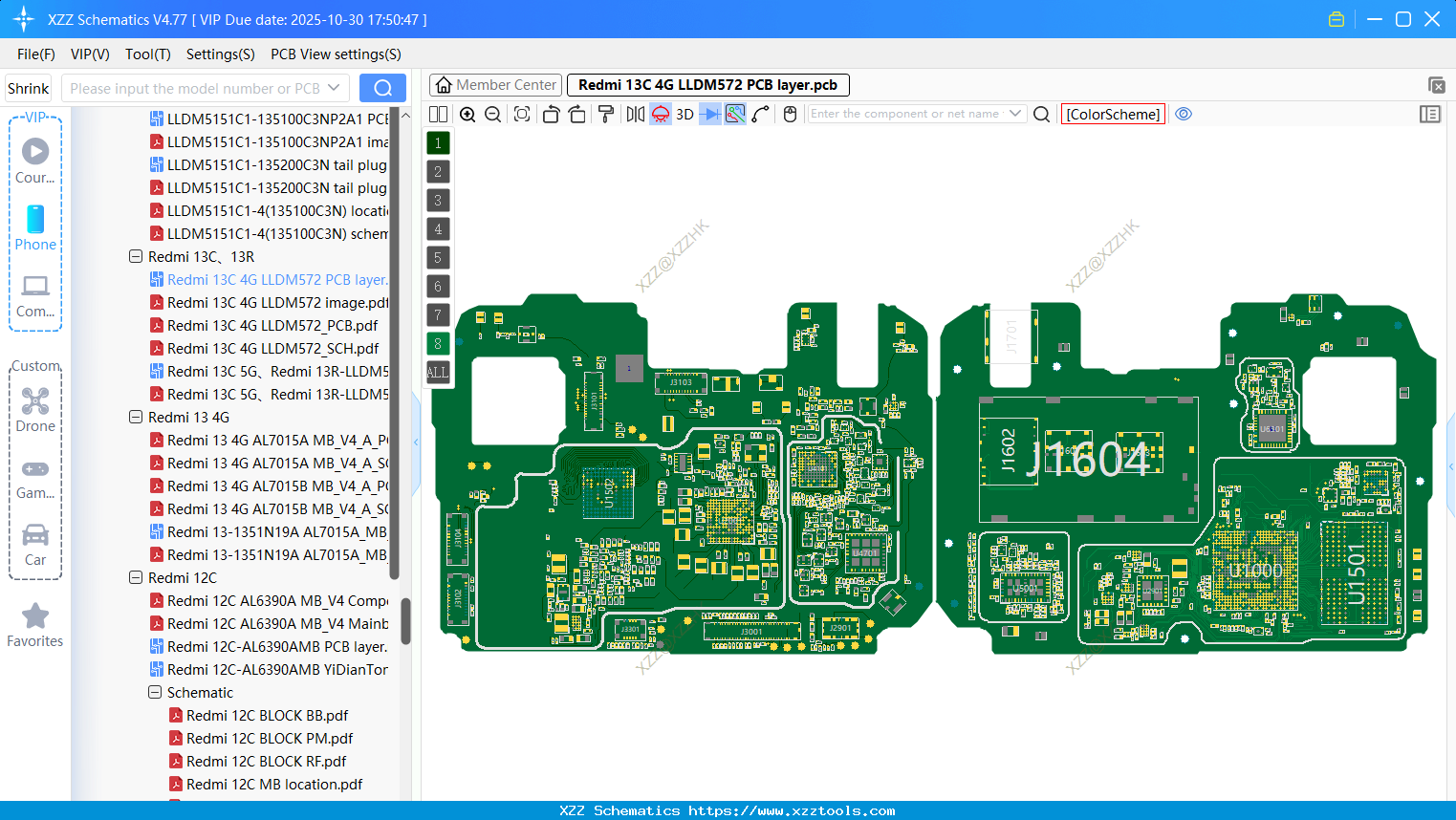Activate the split-view compare tool
The width and height of the screenshot is (1456, 820).
[438, 114]
